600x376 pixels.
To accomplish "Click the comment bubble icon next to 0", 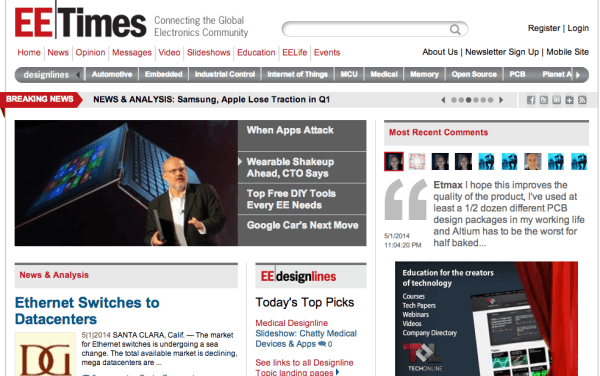I will [322, 344].
